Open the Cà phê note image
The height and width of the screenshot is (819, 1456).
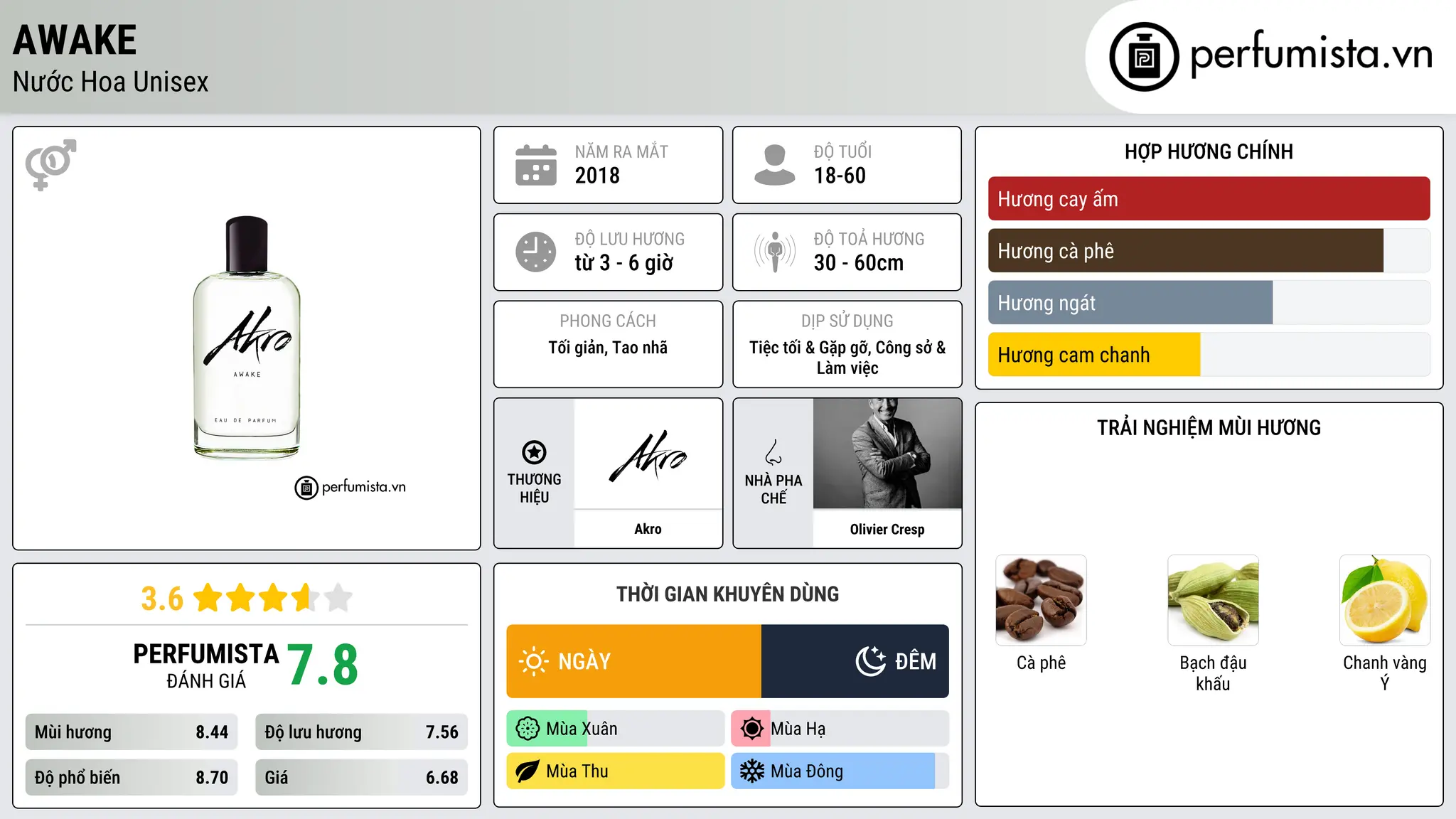click(1041, 600)
